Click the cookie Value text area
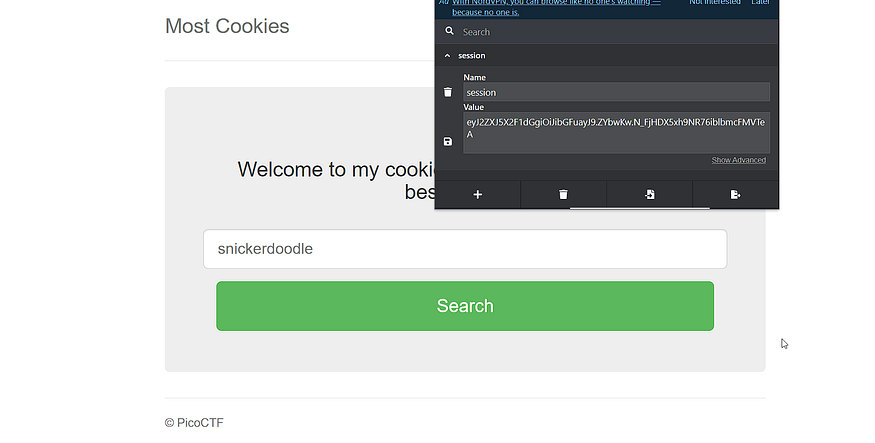 click(616, 133)
